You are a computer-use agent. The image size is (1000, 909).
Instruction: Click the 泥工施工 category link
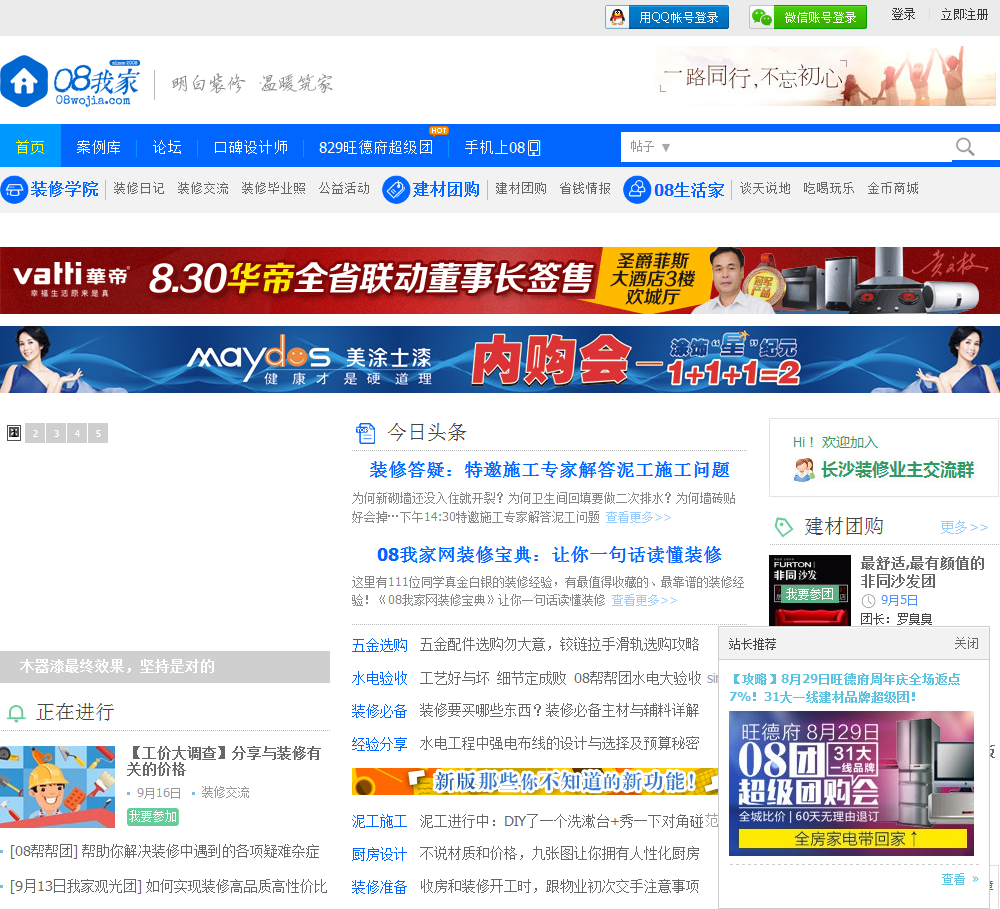click(379, 822)
